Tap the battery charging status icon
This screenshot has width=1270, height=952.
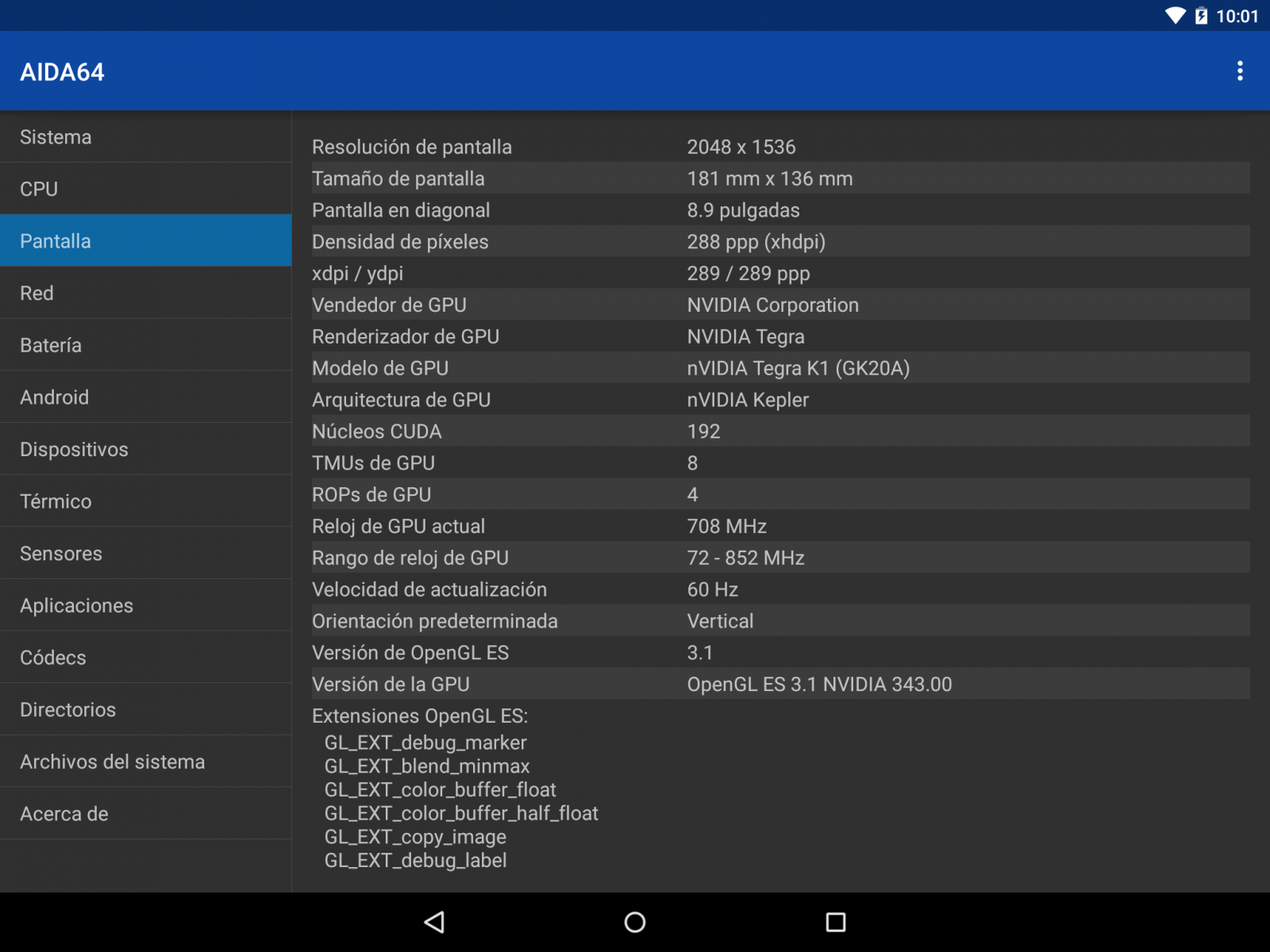click(1201, 16)
